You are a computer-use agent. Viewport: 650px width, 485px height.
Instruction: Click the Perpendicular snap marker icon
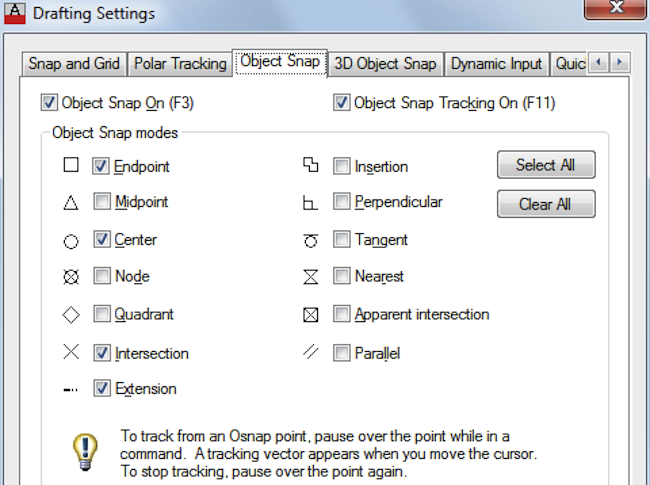310,203
